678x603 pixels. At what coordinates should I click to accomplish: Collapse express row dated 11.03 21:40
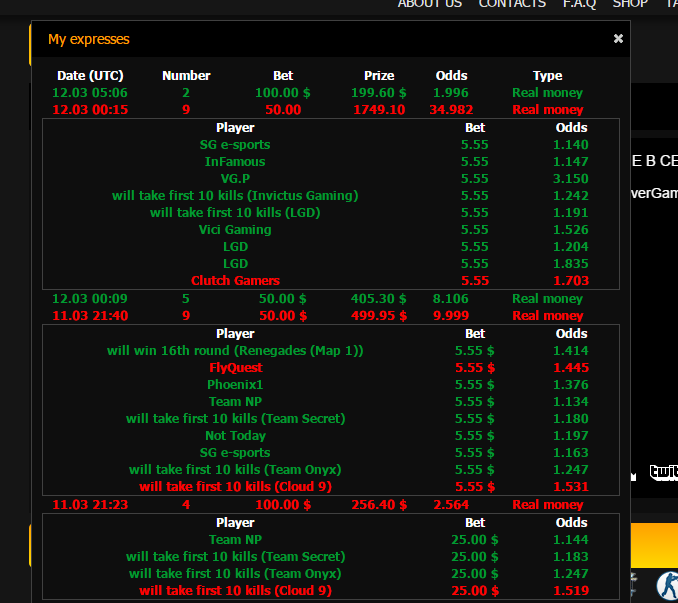point(330,315)
